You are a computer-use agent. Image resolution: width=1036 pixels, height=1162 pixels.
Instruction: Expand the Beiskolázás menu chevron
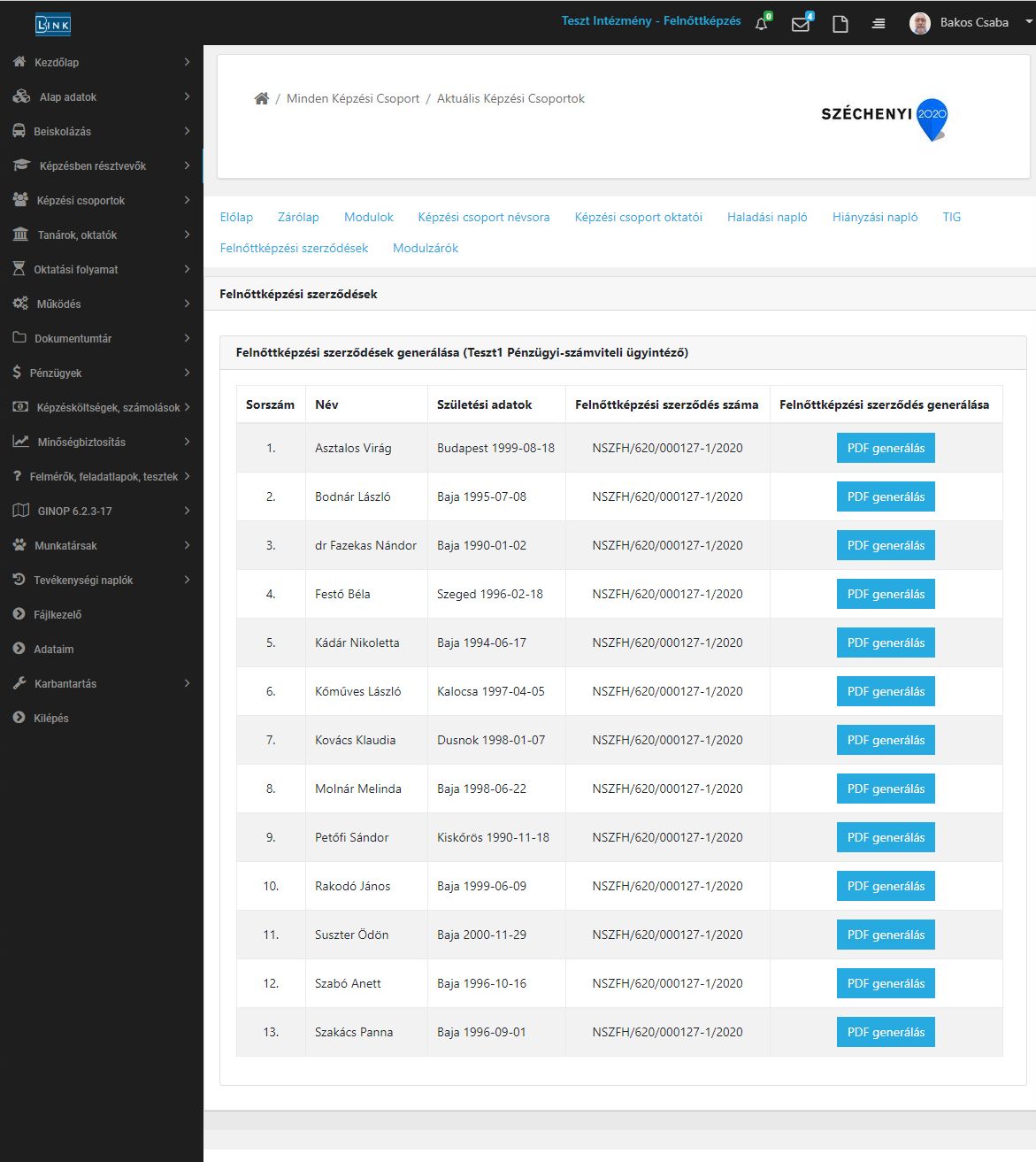point(187,131)
